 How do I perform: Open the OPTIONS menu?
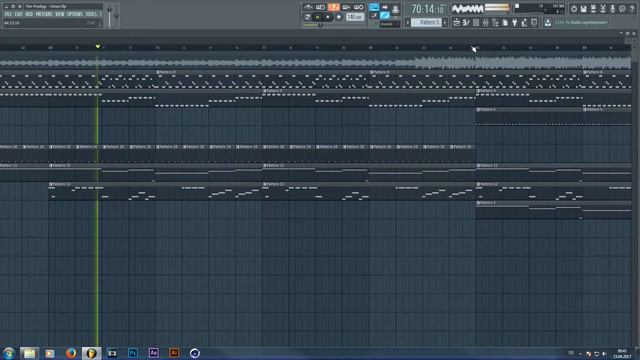[x=75, y=14]
